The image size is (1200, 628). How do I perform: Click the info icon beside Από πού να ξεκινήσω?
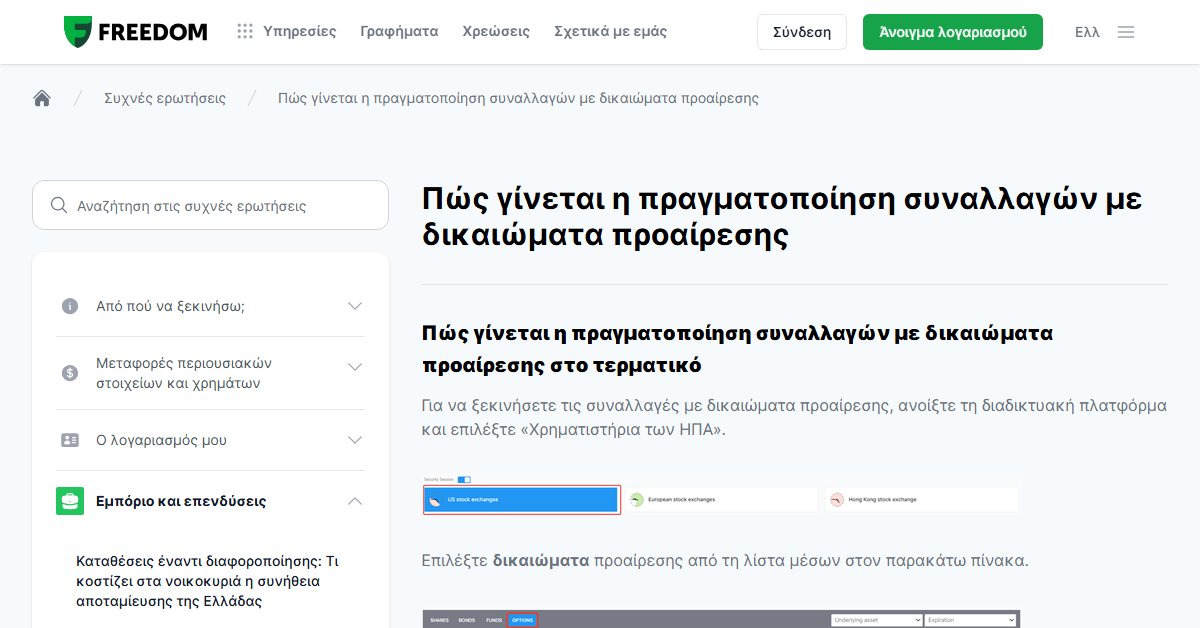[69, 306]
